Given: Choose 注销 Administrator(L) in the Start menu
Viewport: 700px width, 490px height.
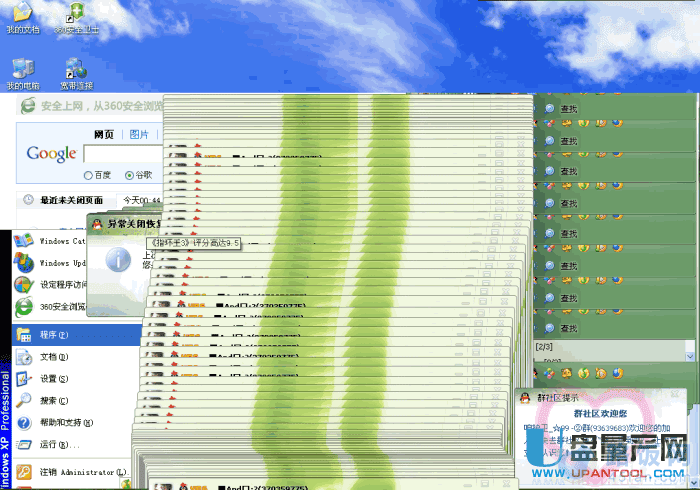Looking at the screenshot, I should click(71, 472).
